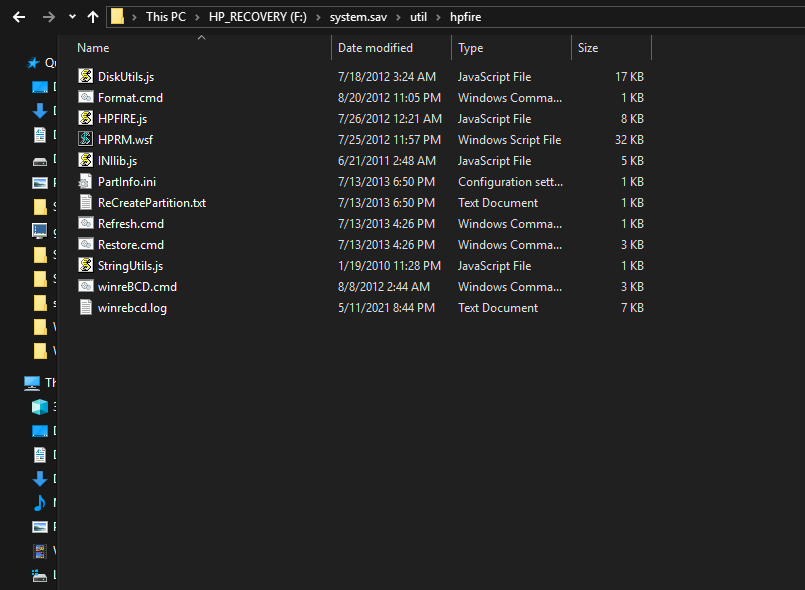Select the winrebcd.log file icon
Viewport: 805px width, 590px height.
point(86,308)
